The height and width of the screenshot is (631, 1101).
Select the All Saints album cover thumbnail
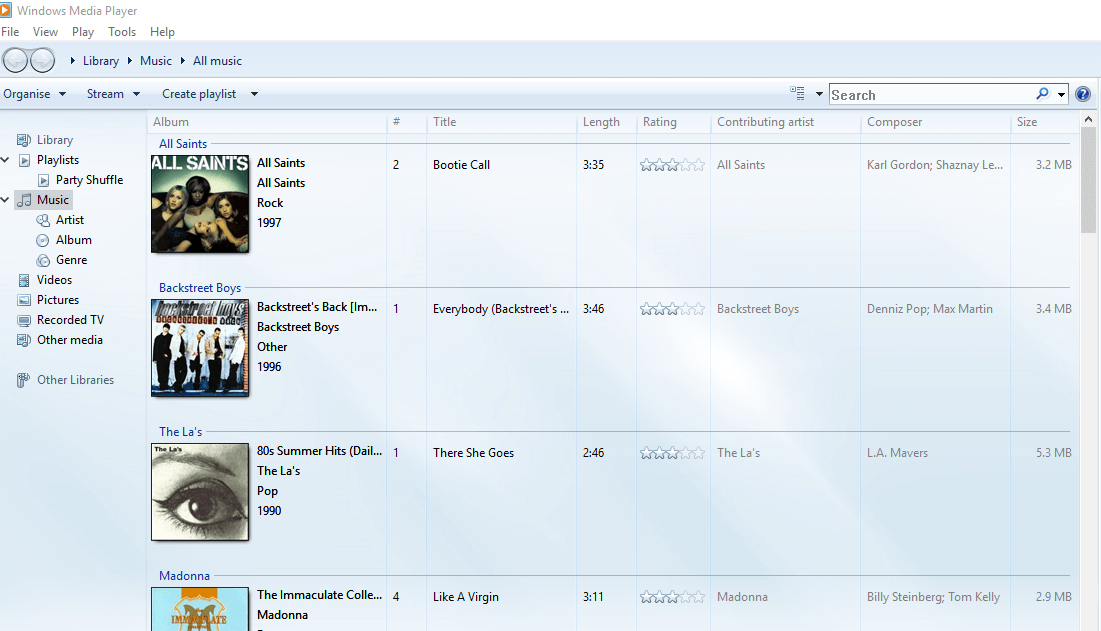(x=200, y=204)
